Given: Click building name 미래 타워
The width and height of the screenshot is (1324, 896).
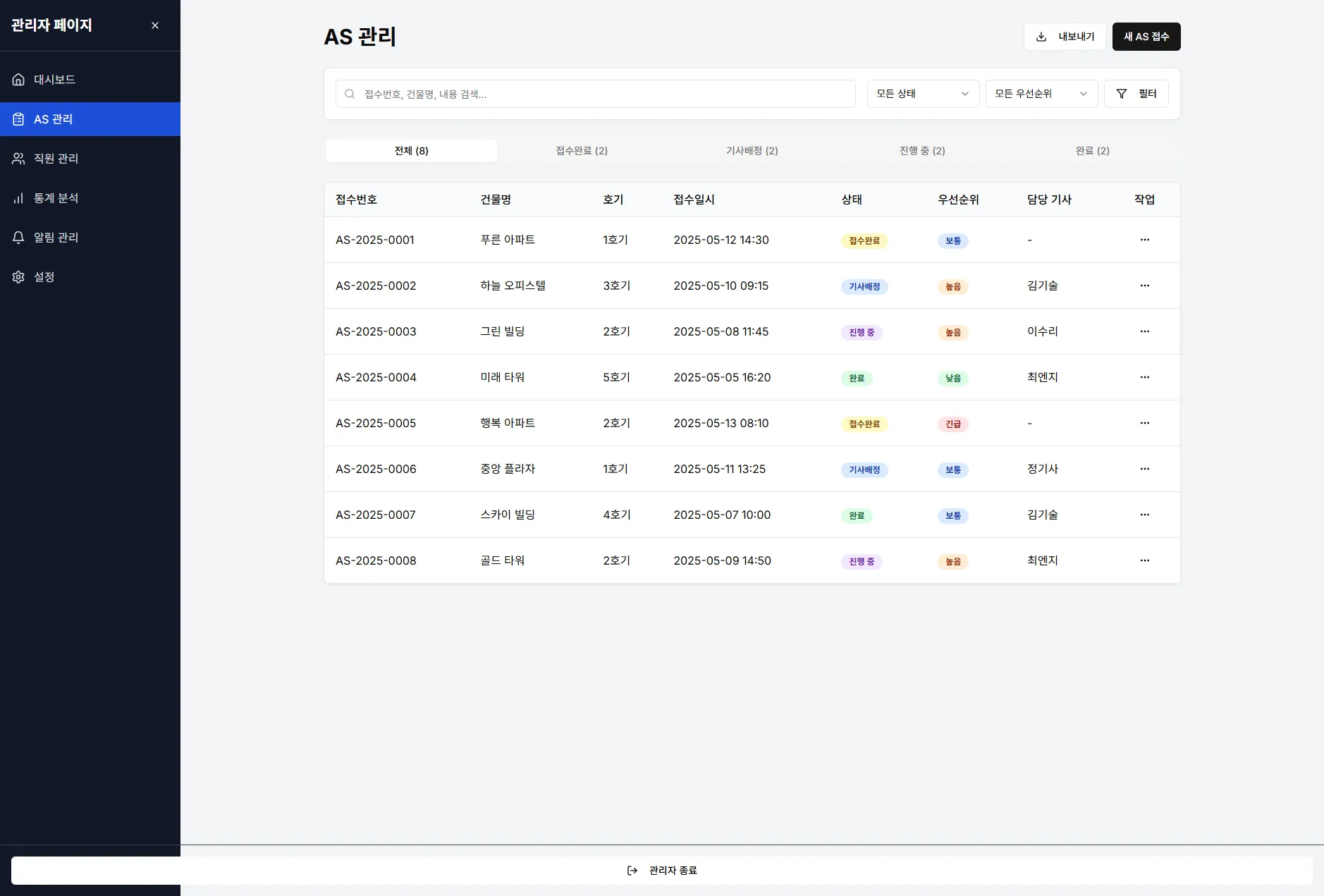Looking at the screenshot, I should [x=503, y=377].
